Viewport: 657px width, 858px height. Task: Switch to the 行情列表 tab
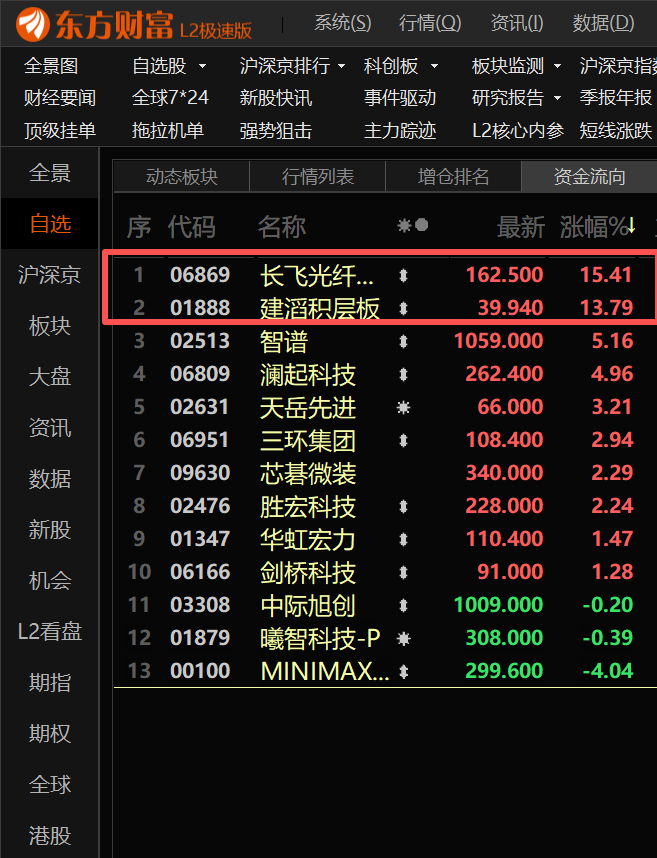tap(318, 176)
